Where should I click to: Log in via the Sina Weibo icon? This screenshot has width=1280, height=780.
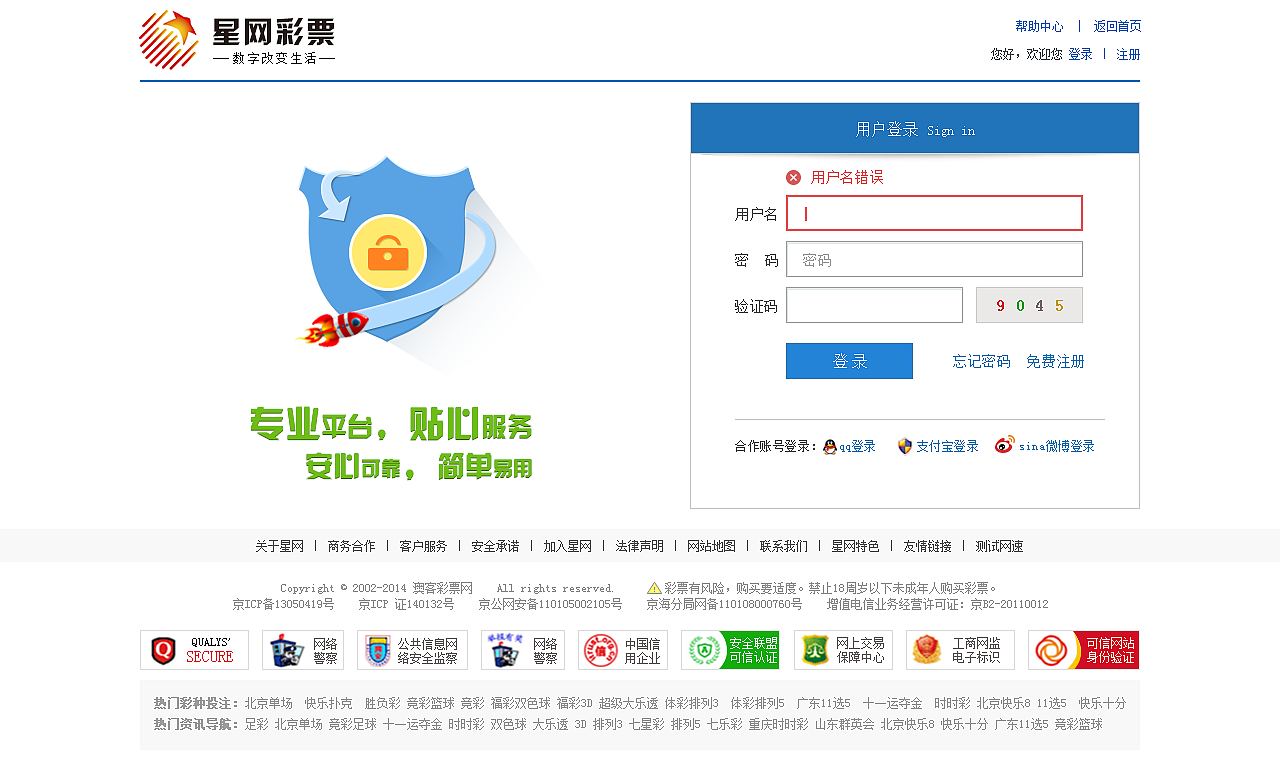coord(1045,446)
